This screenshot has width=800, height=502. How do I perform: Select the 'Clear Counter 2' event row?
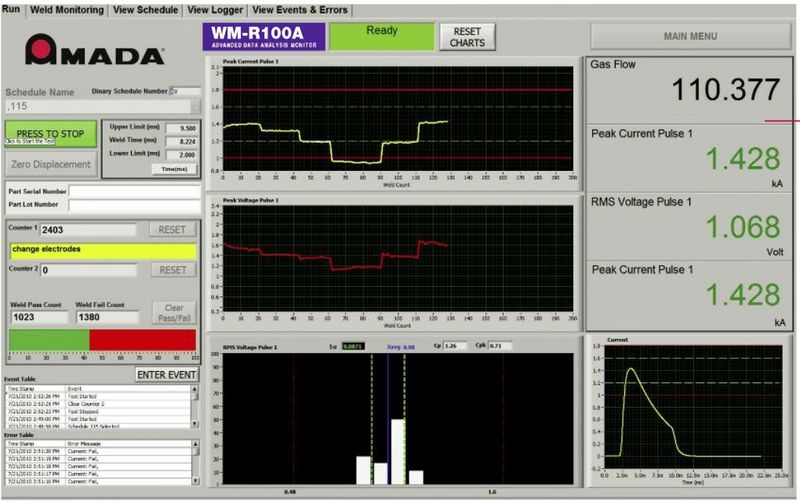[98, 404]
